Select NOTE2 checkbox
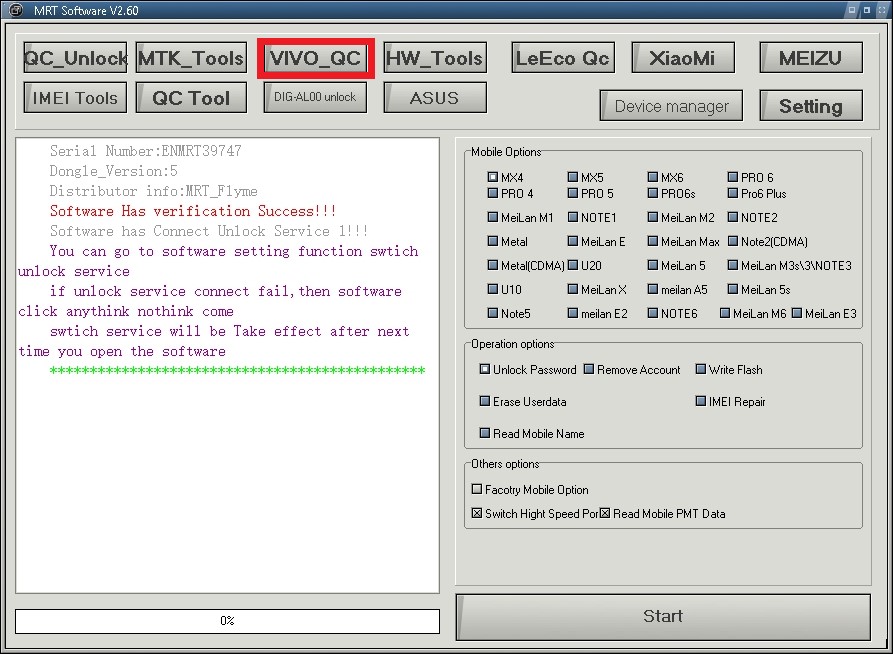Viewport: 893px width, 654px height. (x=733, y=217)
